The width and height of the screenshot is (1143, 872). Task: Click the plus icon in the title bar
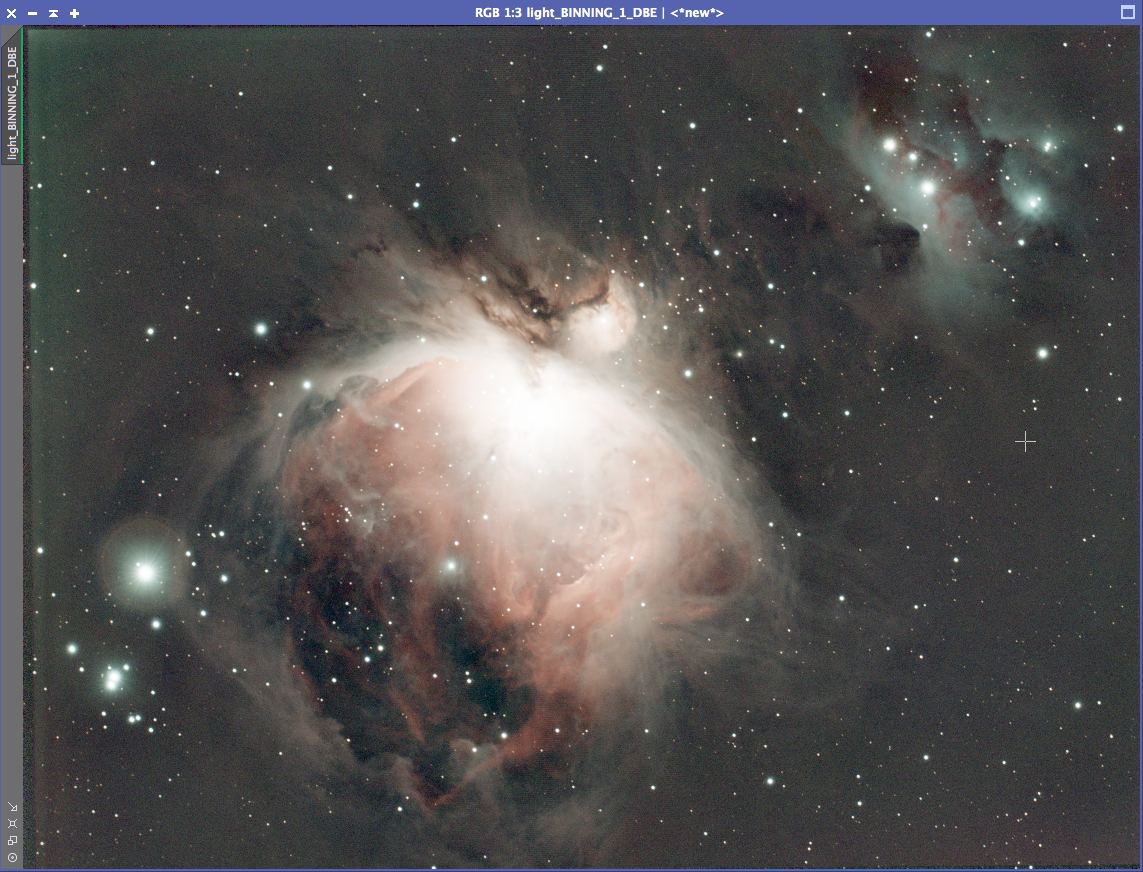(74, 13)
